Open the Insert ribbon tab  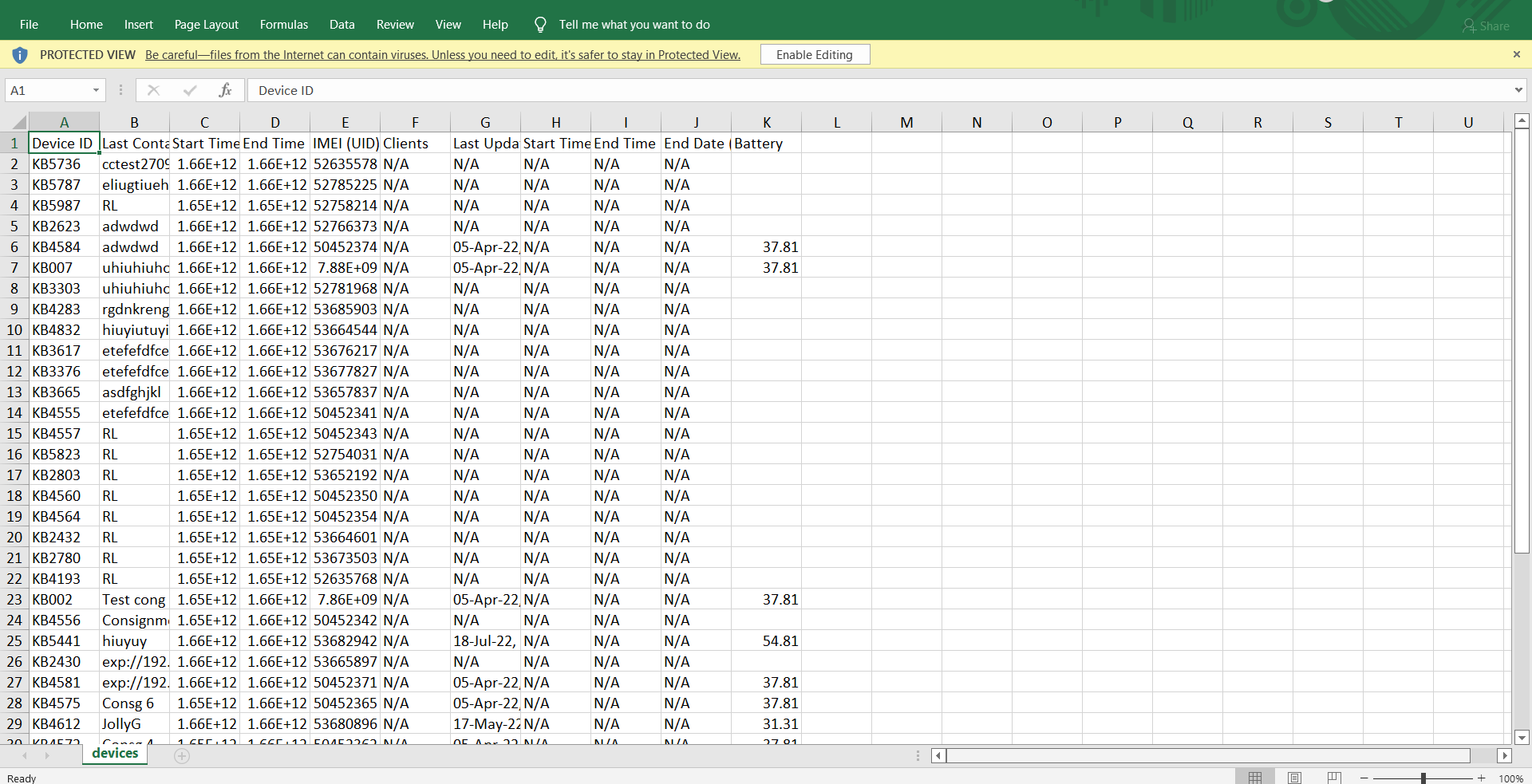pos(139,25)
